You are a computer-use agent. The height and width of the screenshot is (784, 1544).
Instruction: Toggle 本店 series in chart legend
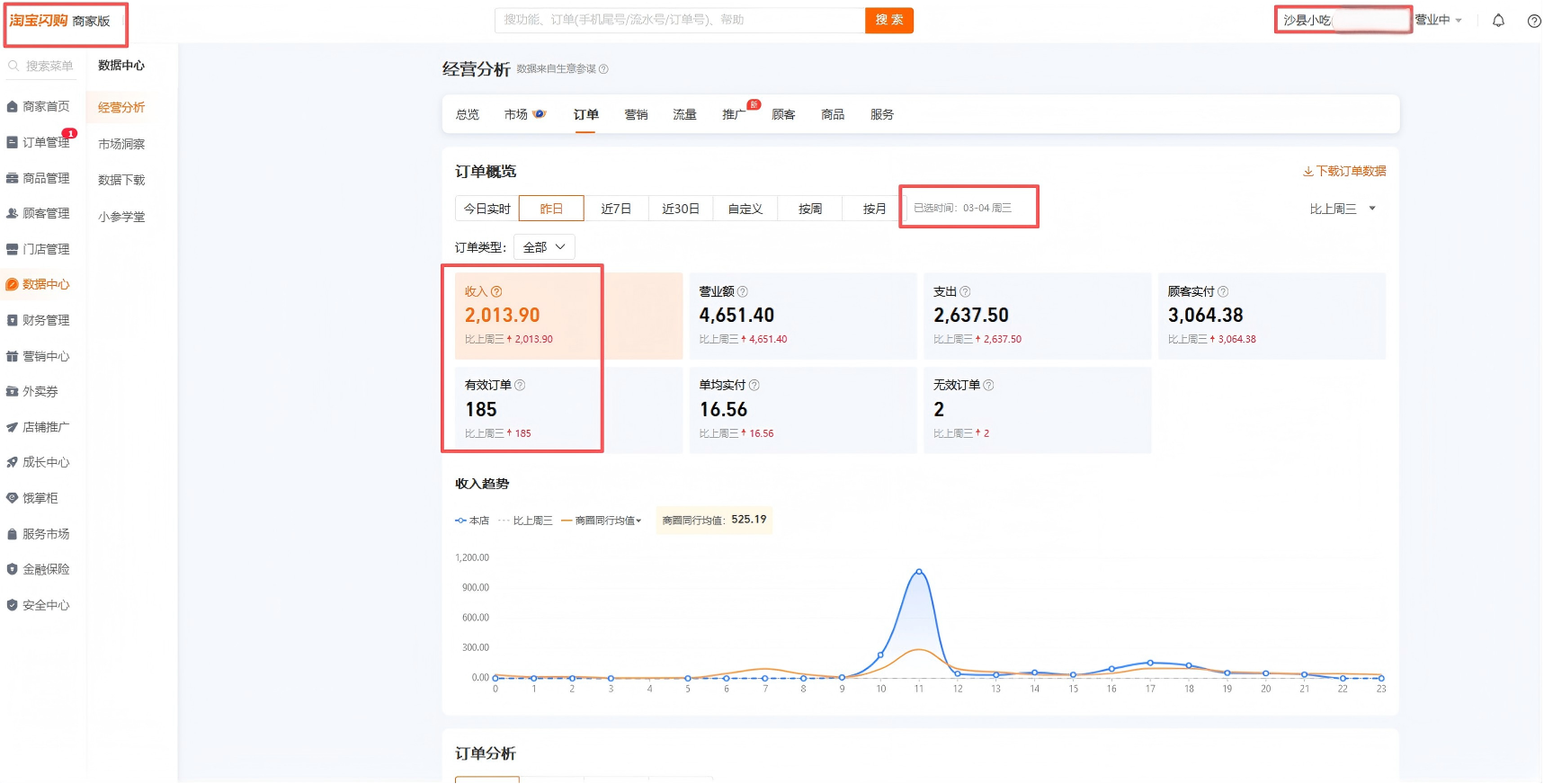click(472, 521)
